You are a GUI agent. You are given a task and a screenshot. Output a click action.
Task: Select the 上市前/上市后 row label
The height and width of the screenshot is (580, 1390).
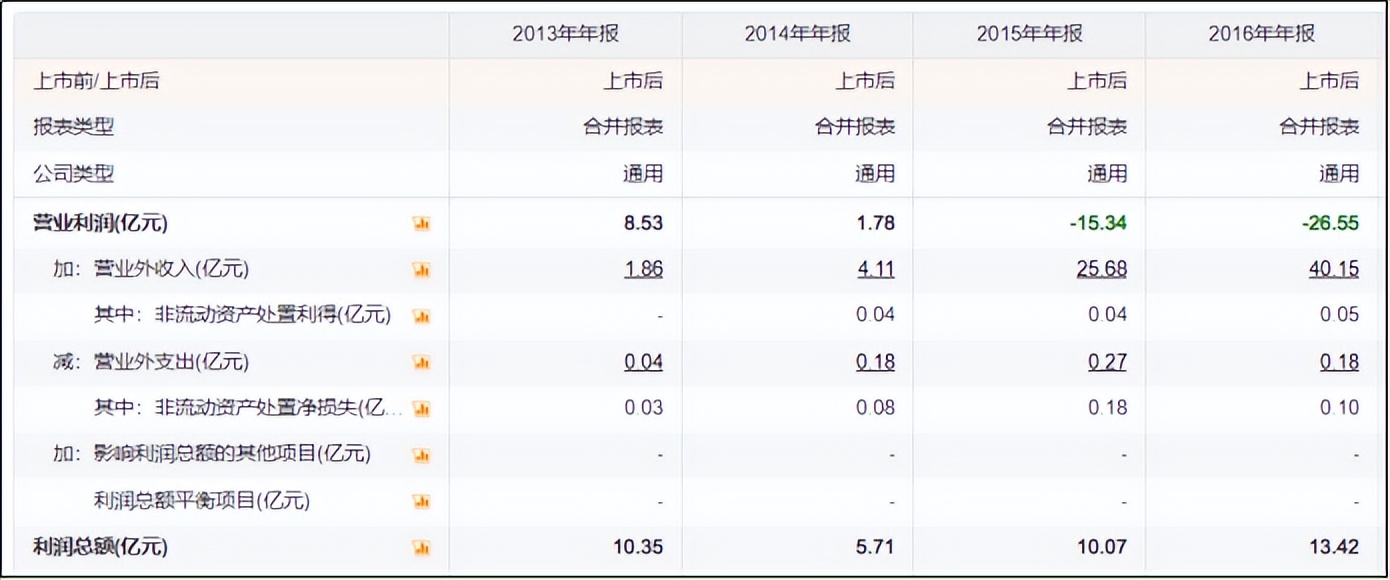coord(97,81)
